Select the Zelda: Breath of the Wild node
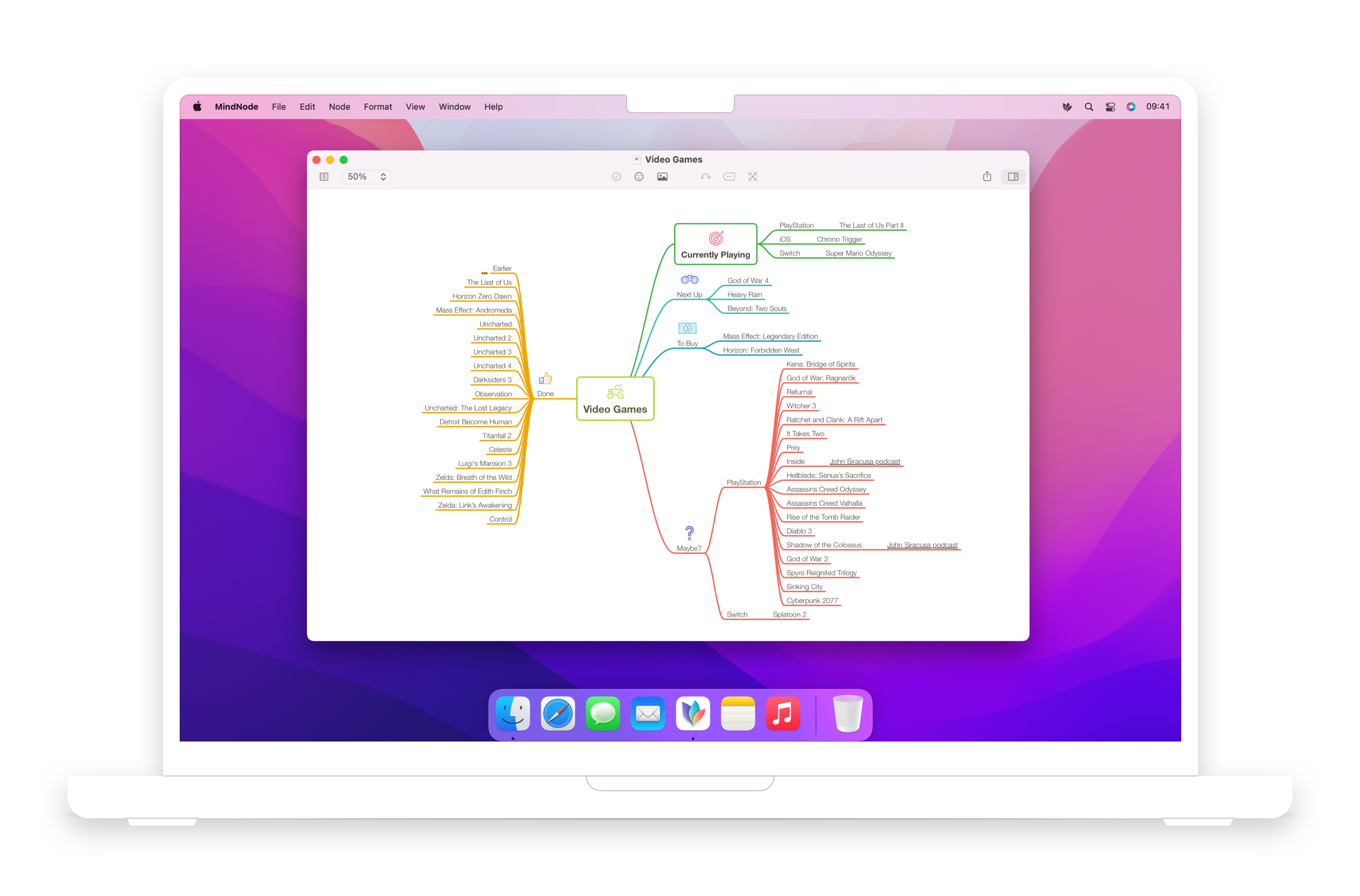This screenshot has height=896, width=1360. [473, 478]
